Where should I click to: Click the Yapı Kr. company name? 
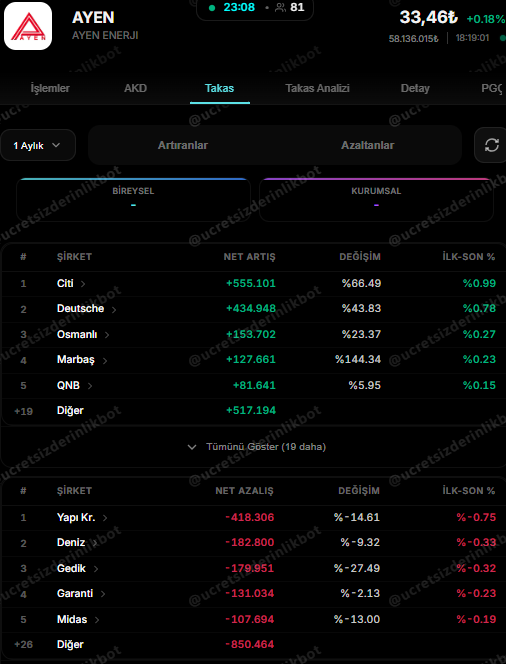tap(76, 517)
